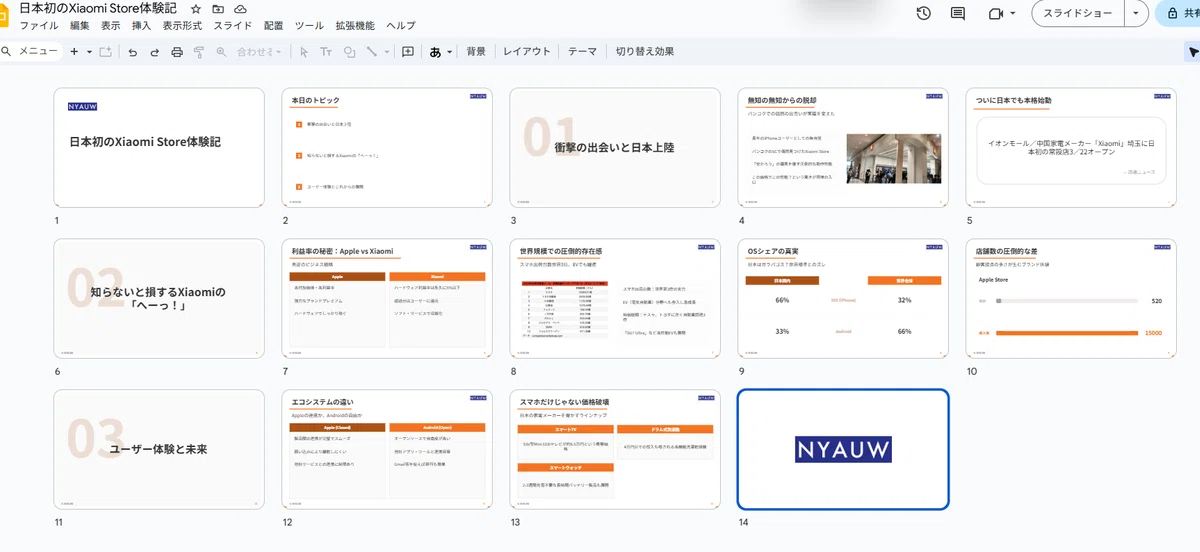
Task: Click the presentation title 日本初のXiaomi Store体験記
Action: 98,8
